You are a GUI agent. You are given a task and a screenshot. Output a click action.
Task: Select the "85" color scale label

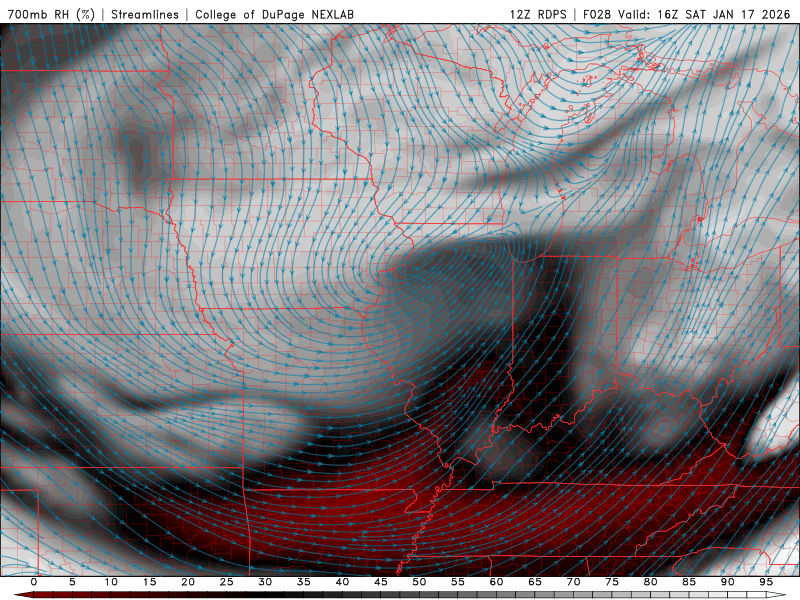point(689,582)
